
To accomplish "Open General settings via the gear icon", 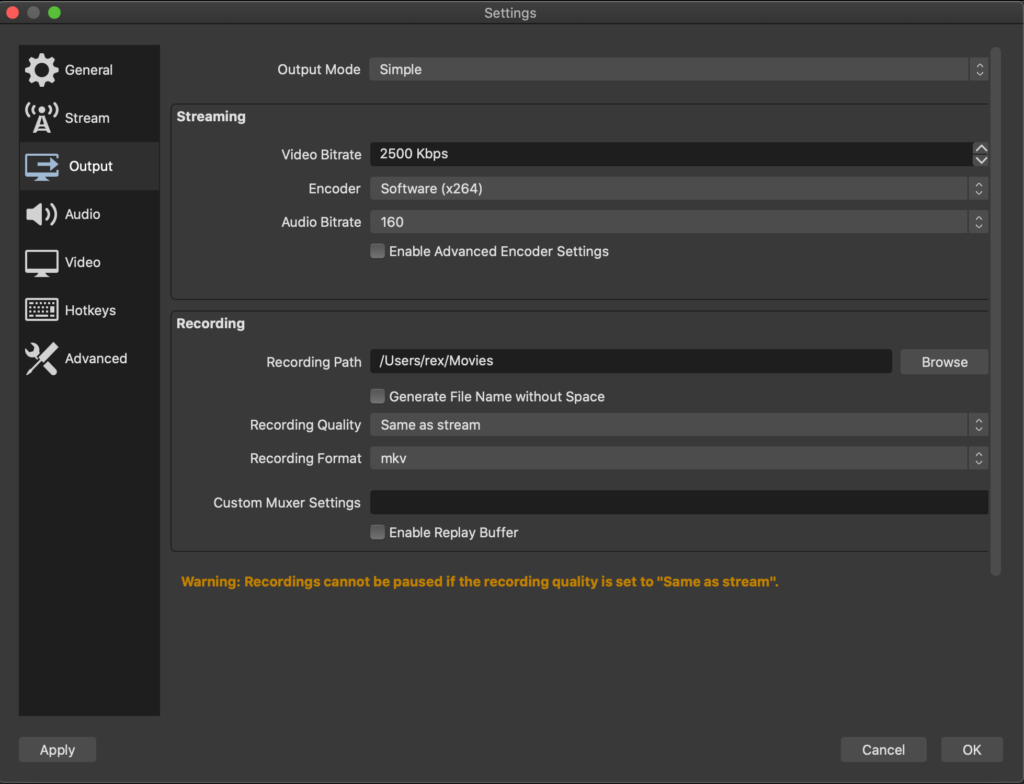I will pyautogui.click(x=41, y=70).
